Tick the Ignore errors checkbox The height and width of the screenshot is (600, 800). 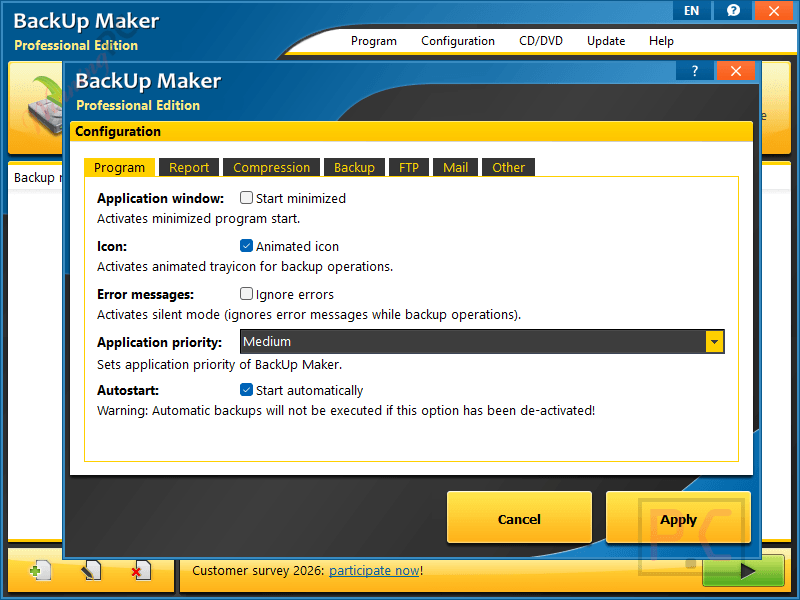click(x=246, y=294)
